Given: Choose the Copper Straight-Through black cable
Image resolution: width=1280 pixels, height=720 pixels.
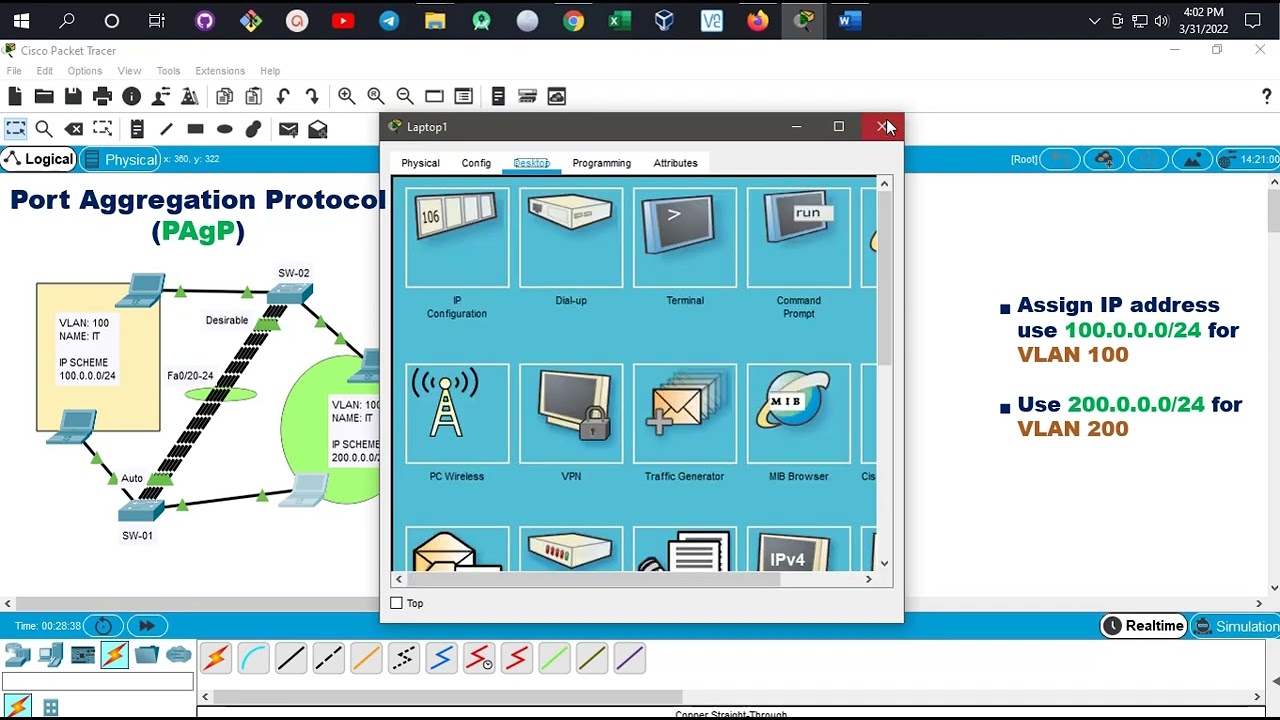Looking at the screenshot, I should pyautogui.click(x=291, y=658).
